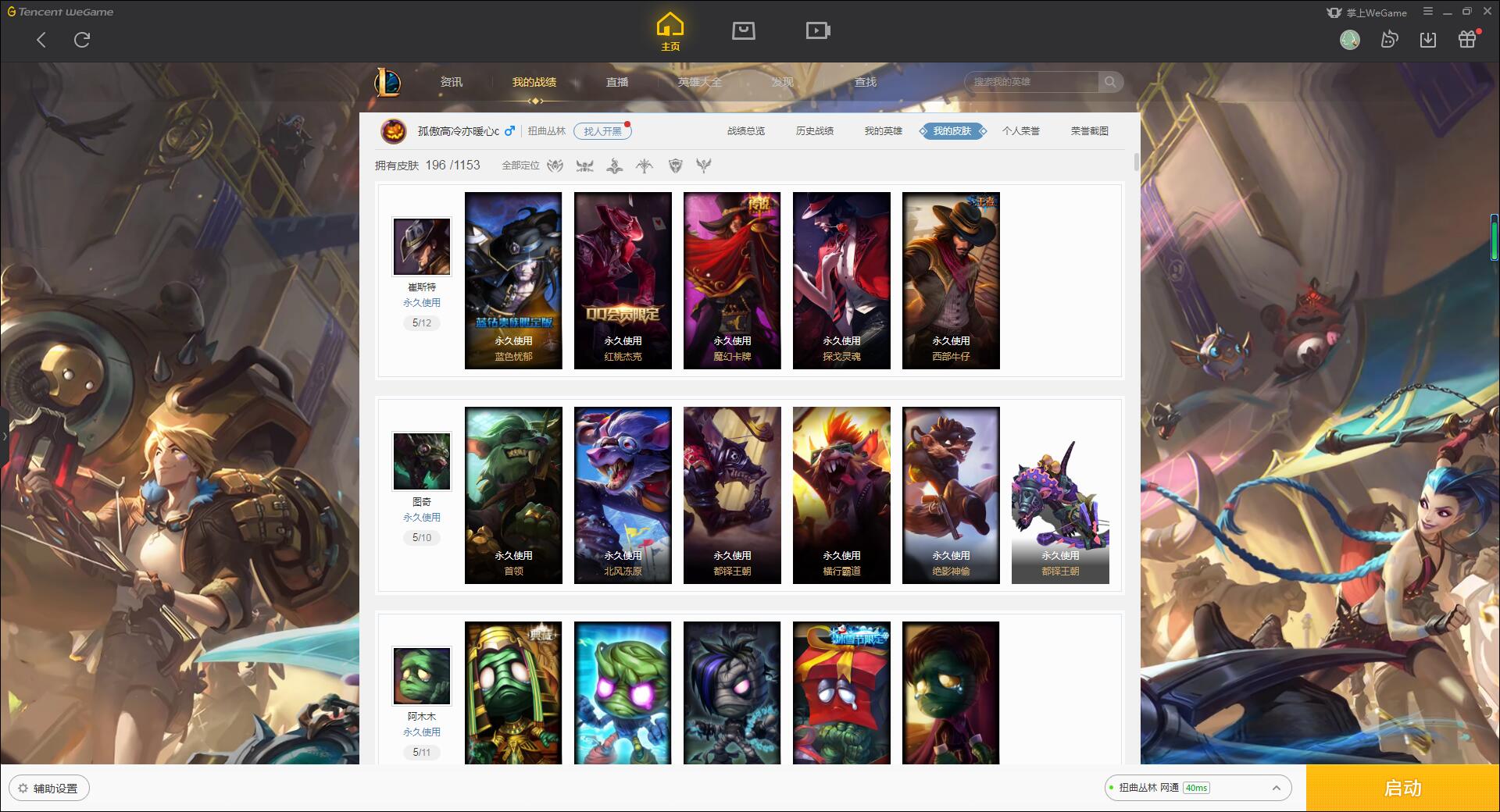Open the 西部牛仔 skin thumbnail

tap(951, 280)
